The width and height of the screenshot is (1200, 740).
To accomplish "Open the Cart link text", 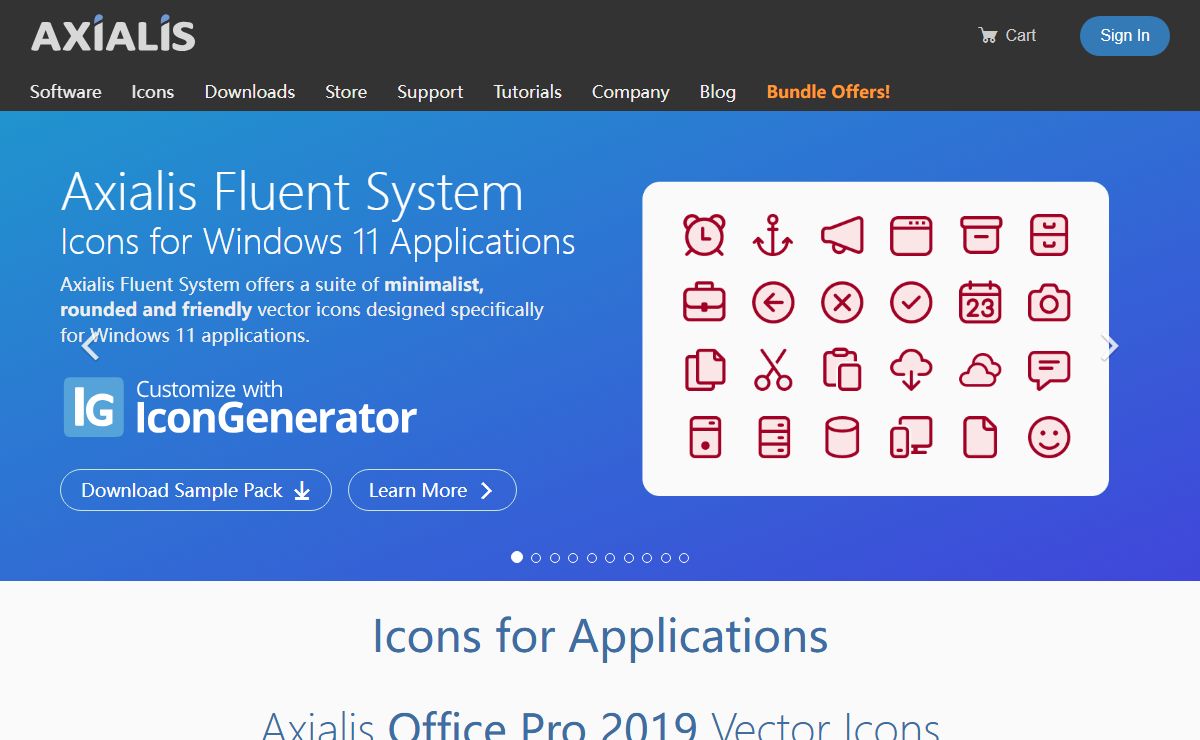I will [x=1021, y=36].
